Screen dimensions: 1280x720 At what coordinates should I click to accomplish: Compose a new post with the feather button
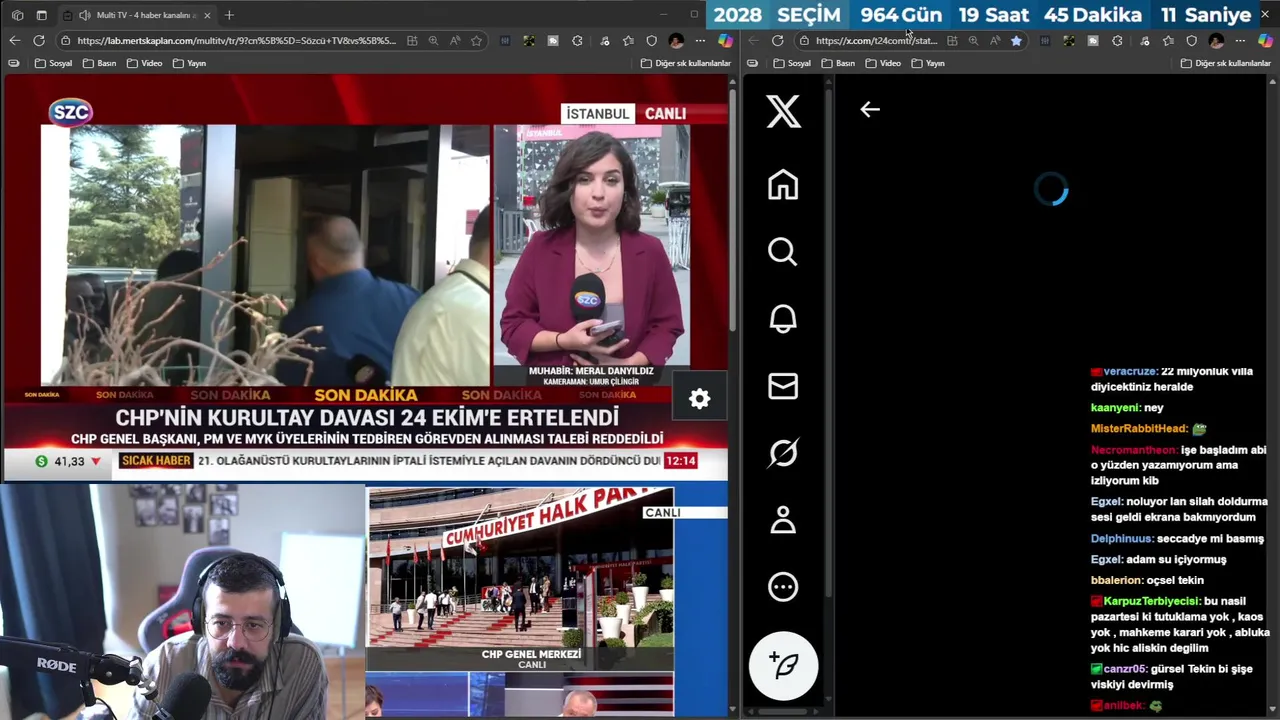[x=783, y=665]
